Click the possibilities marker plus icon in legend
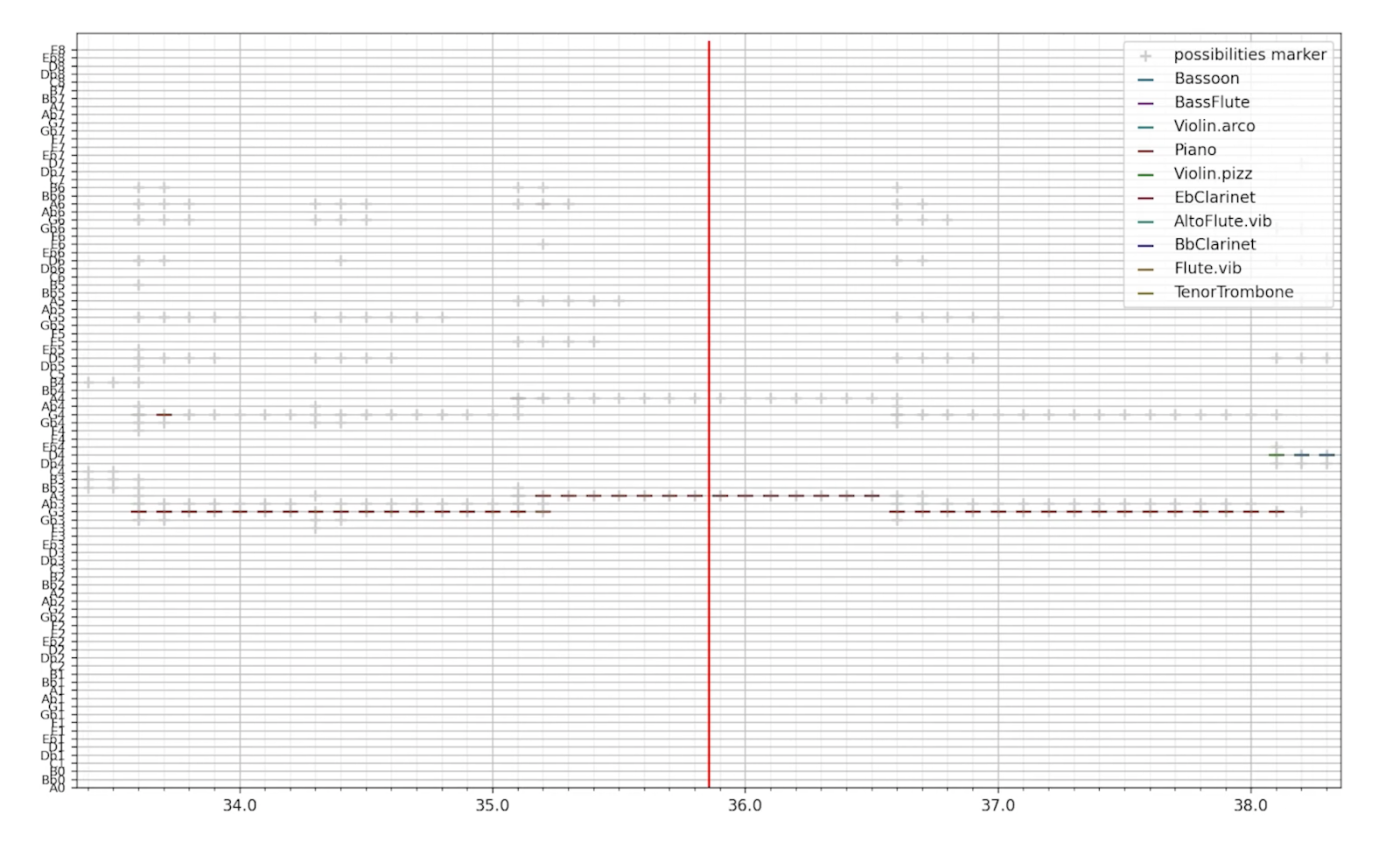The width and height of the screenshot is (1400, 842). click(1145, 55)
